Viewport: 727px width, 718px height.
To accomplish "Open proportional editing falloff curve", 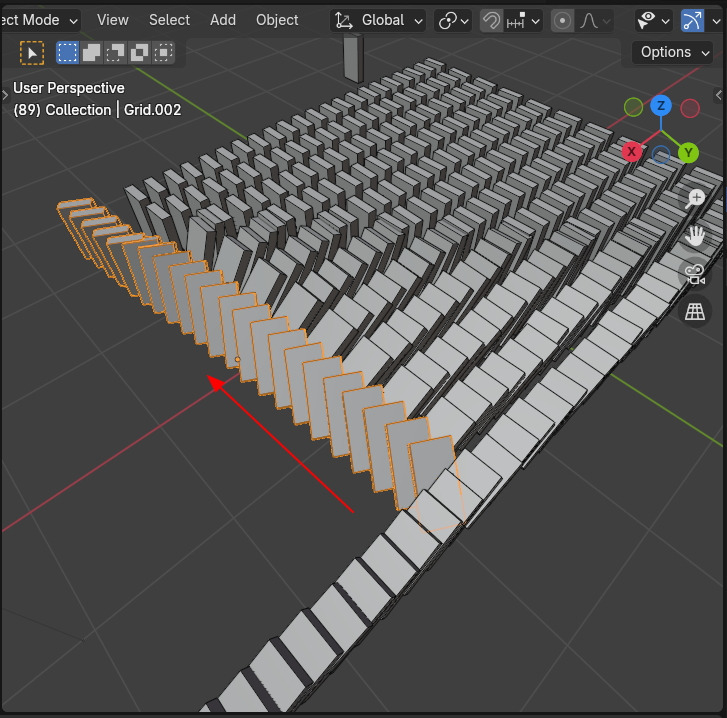I will [x=594, y=21].
